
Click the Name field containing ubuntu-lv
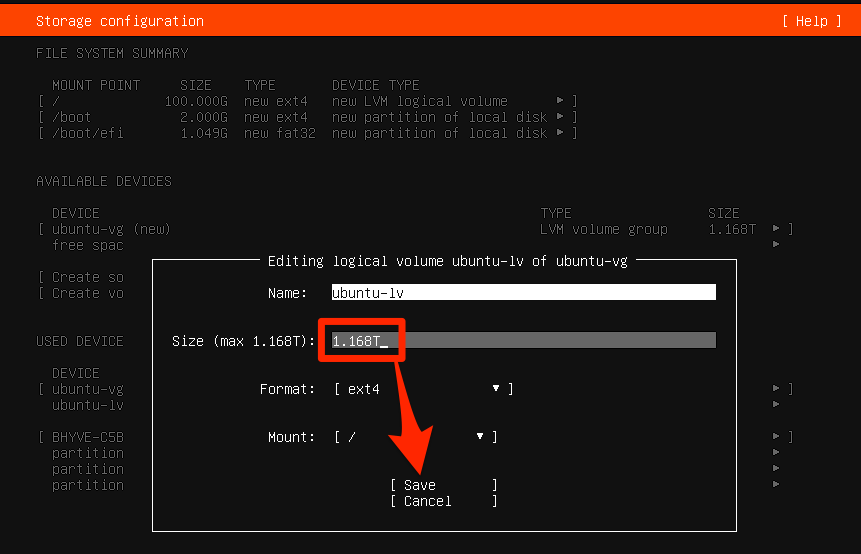pos(523,293)
